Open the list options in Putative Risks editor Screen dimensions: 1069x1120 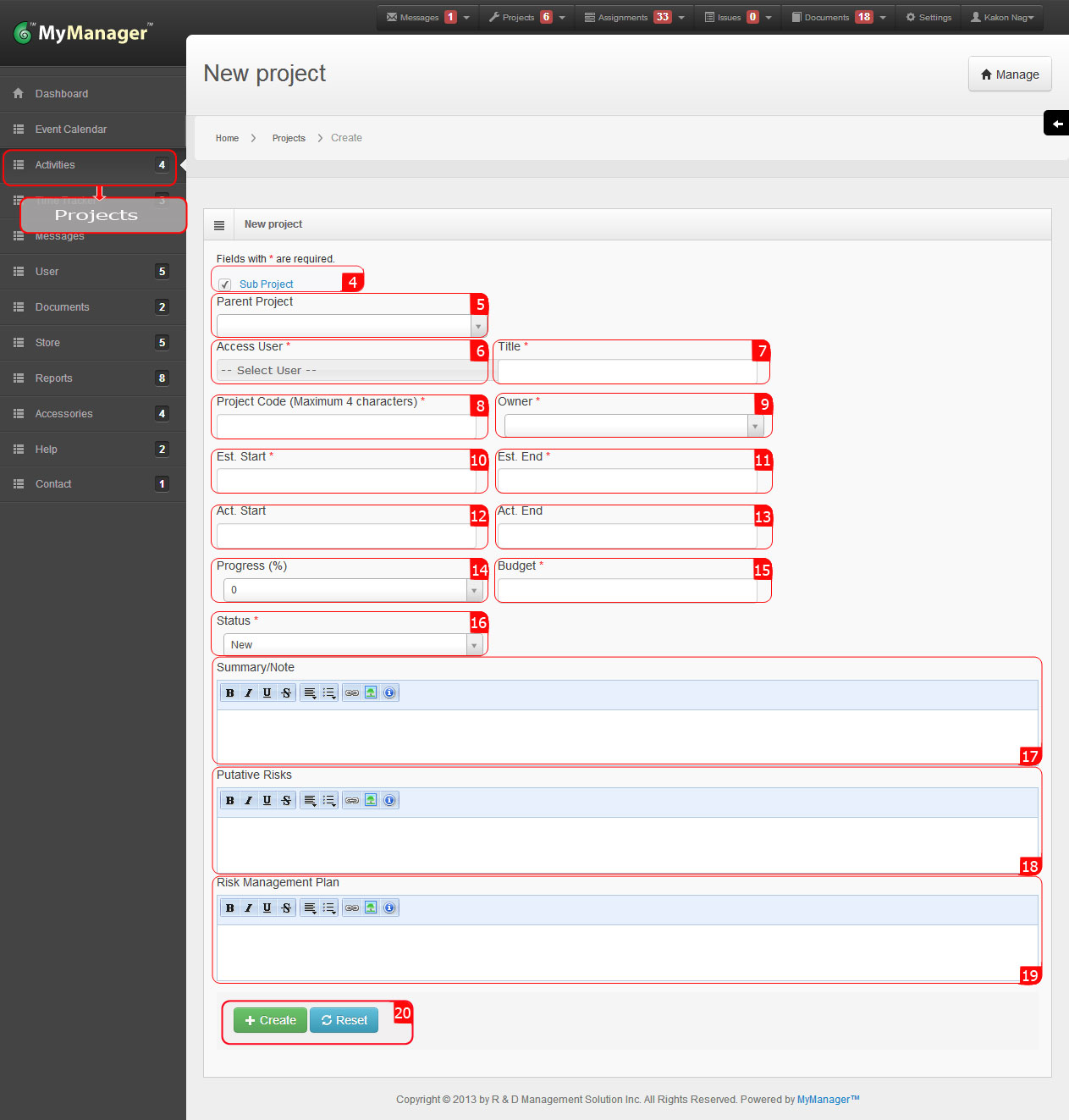coord(329,801)
